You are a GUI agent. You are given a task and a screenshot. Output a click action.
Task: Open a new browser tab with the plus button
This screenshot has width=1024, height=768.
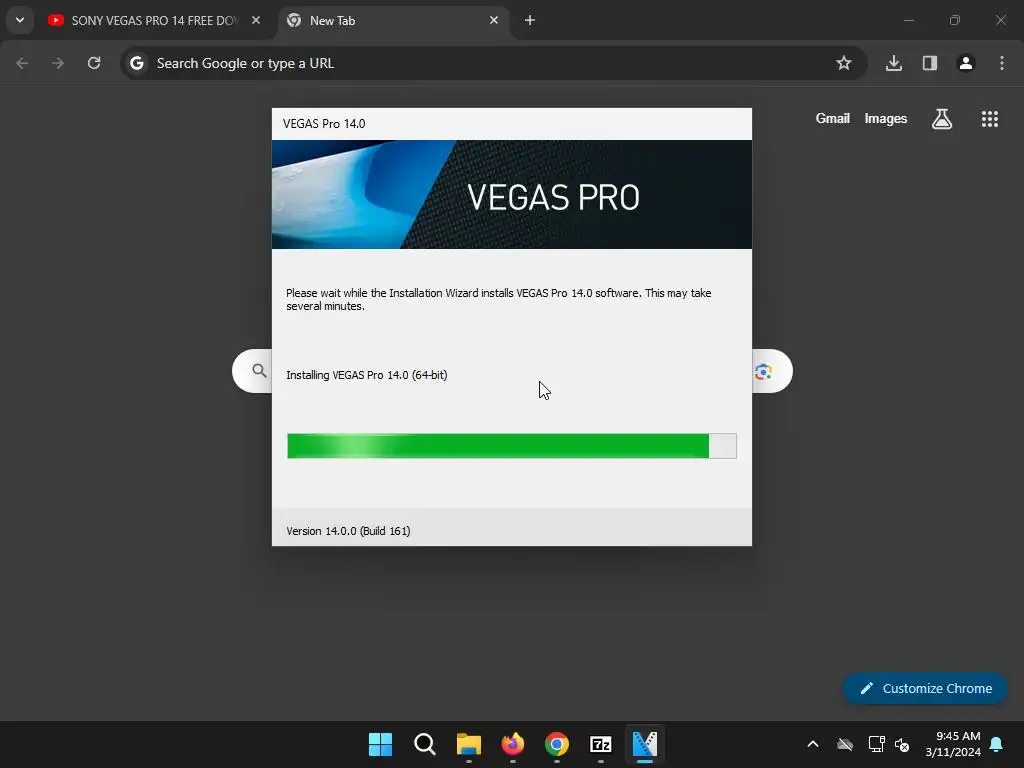(x=530, y=20)
